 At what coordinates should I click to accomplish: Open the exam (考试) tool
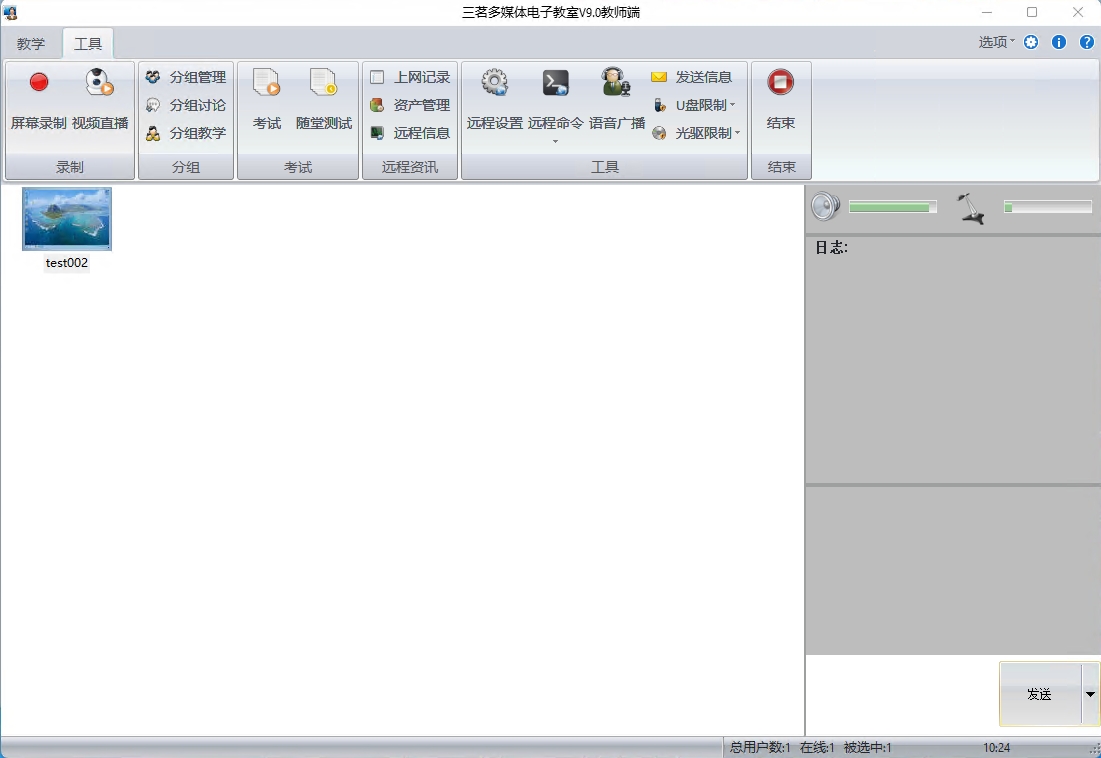(x=267, y=100)
